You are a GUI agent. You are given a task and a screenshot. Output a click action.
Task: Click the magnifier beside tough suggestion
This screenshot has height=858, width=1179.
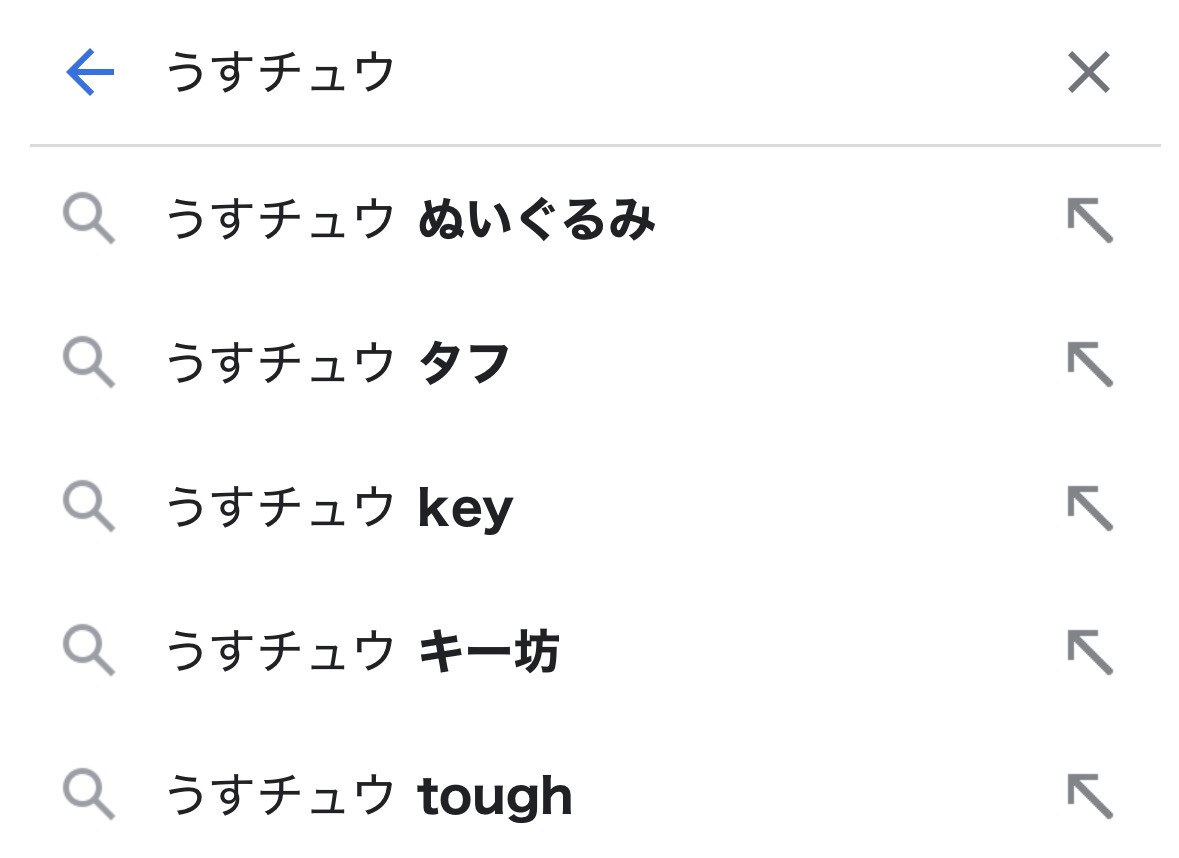click(89, 796)
